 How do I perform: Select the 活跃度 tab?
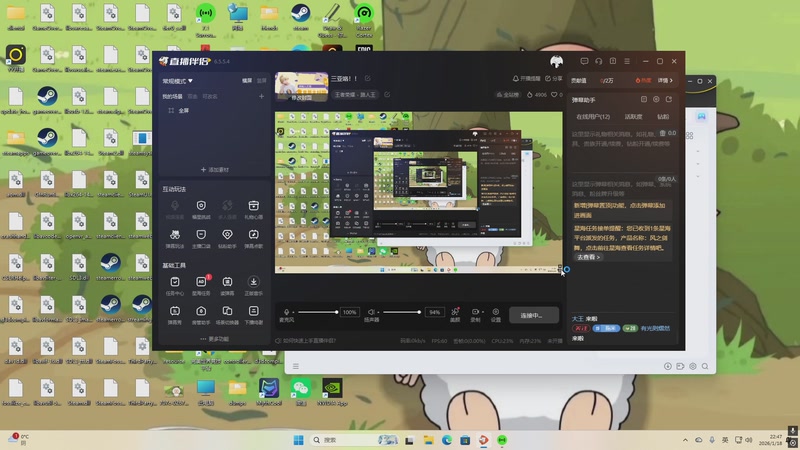pos(633,117)
